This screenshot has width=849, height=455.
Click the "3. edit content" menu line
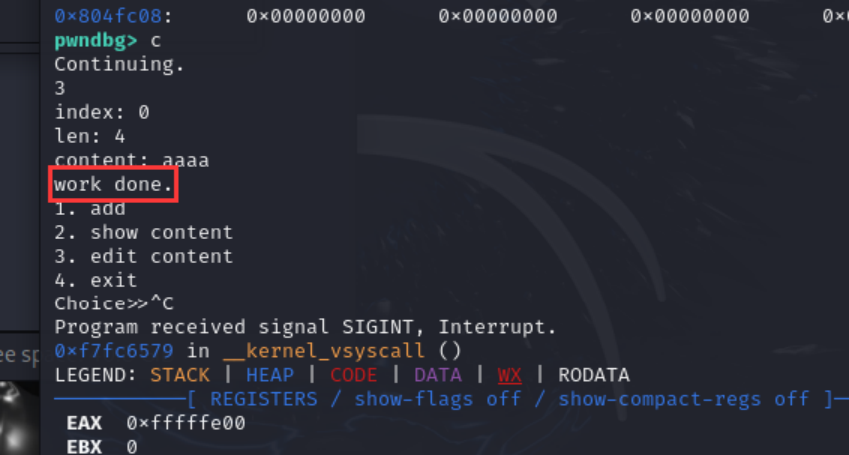point(143,256)
